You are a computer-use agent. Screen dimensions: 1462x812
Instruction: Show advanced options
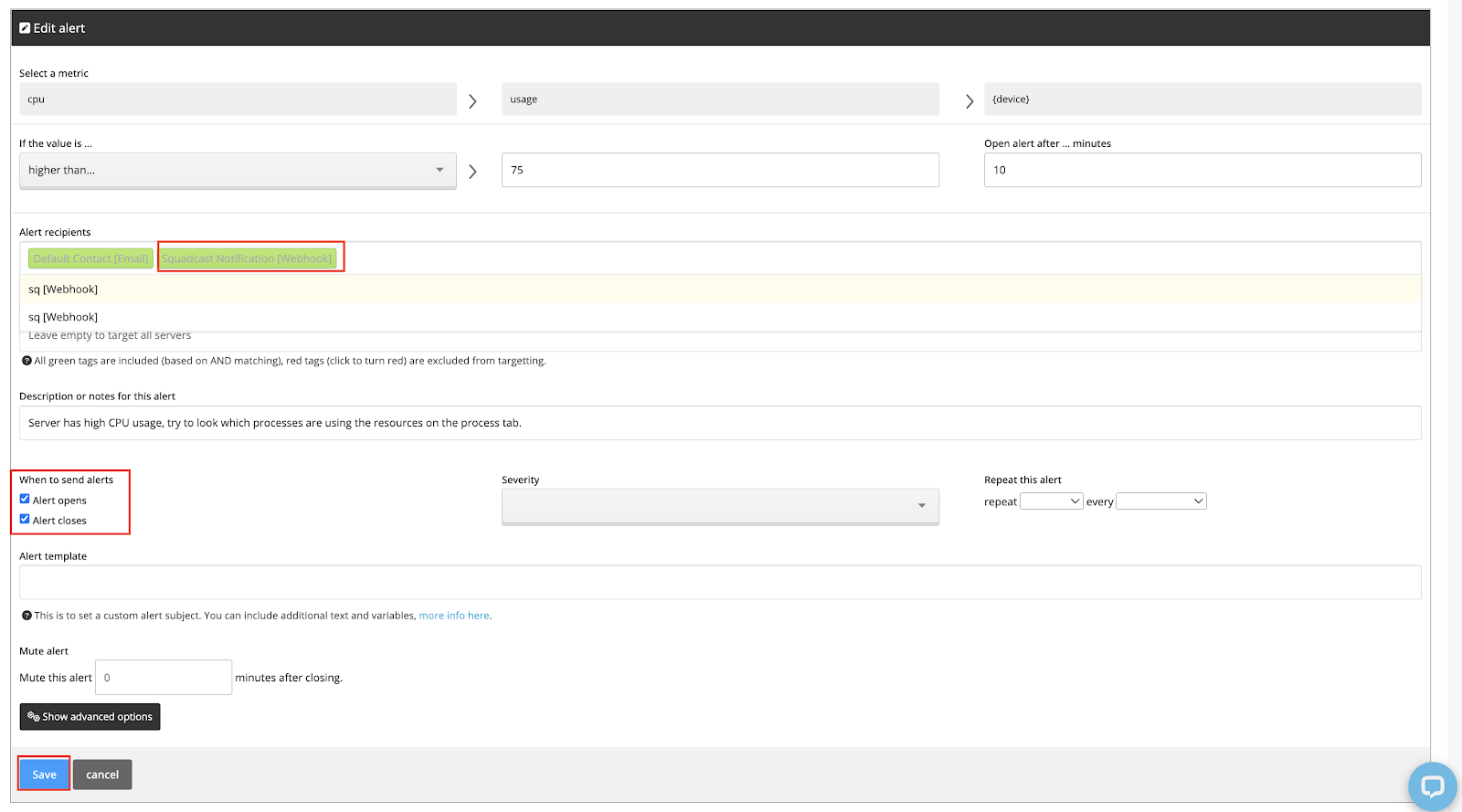click(x=90, y=717)
